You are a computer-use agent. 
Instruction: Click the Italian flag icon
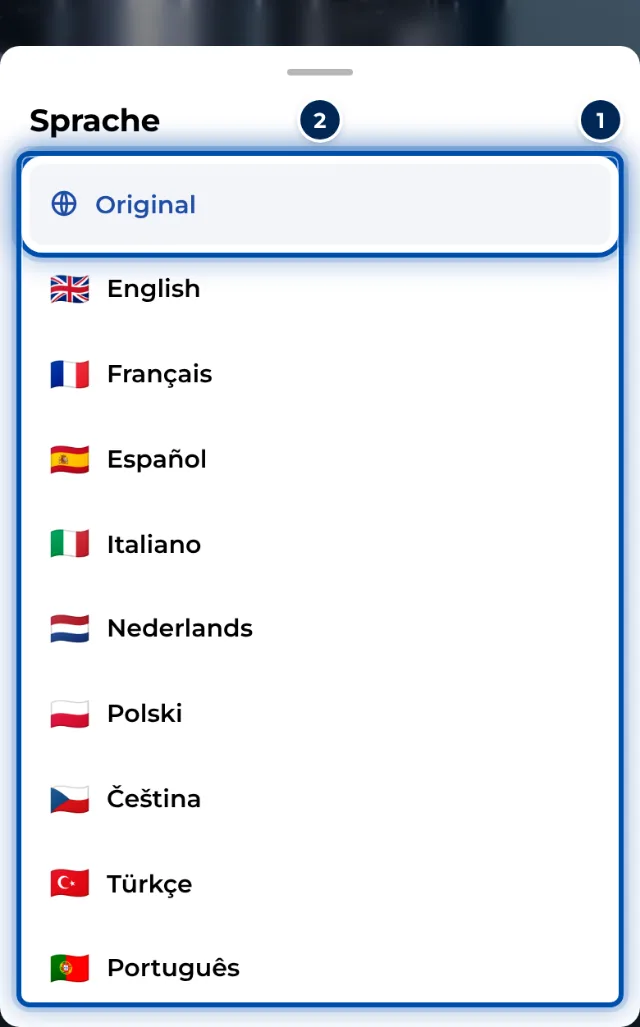point(69,544)
